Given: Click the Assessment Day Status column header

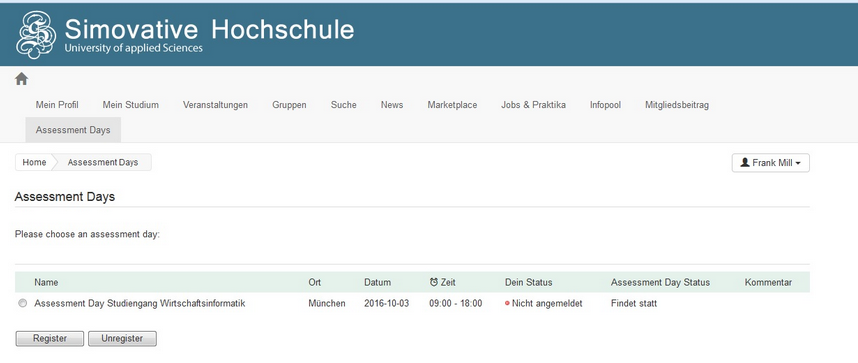Looking at the screenshot, I should tap(660, 283).
